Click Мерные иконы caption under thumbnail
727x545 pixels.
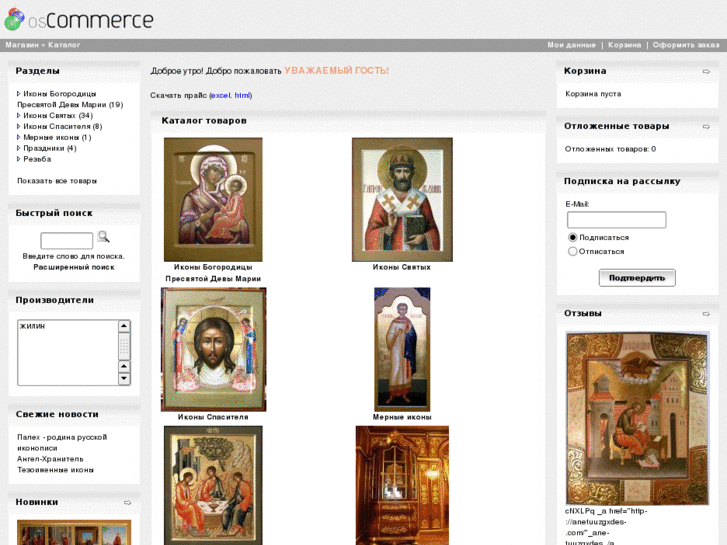click(402, 417)
